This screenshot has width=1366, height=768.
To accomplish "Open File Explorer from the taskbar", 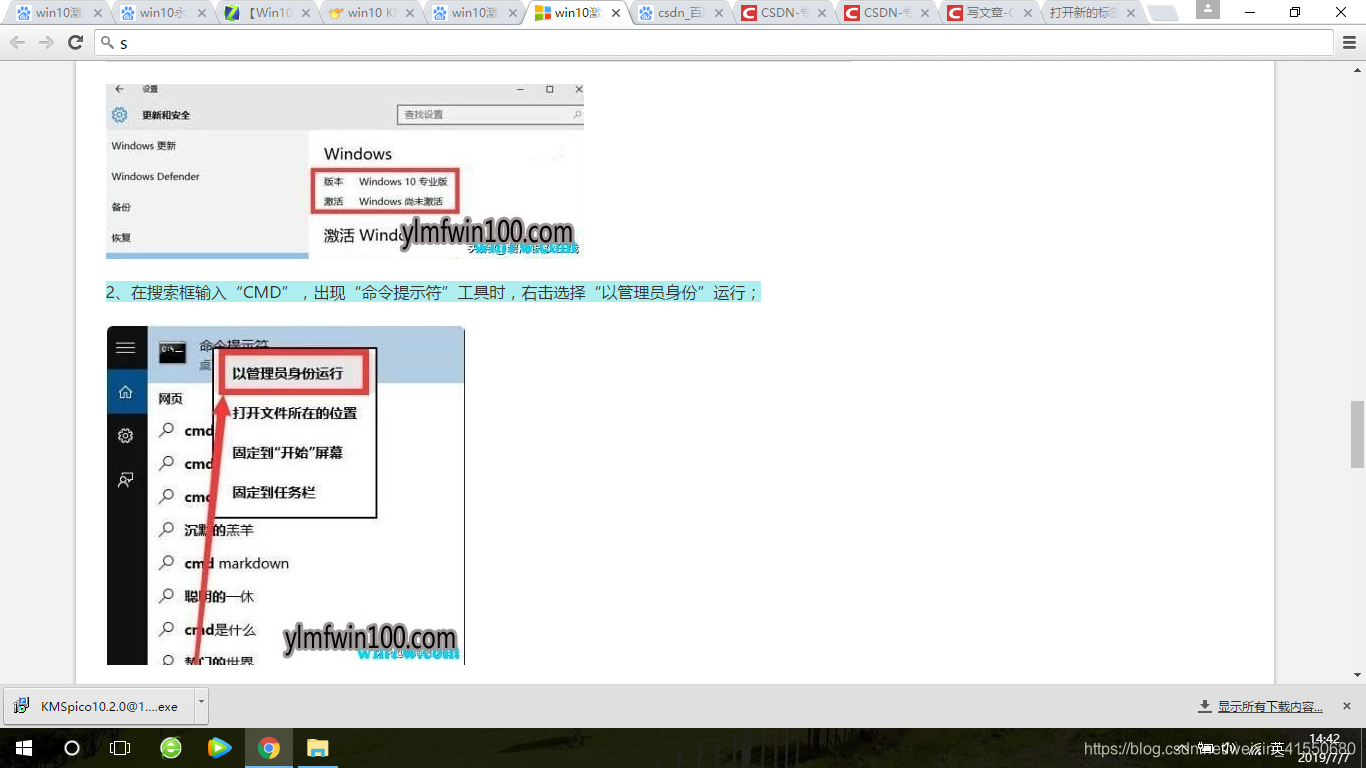I will coord(317,748).
